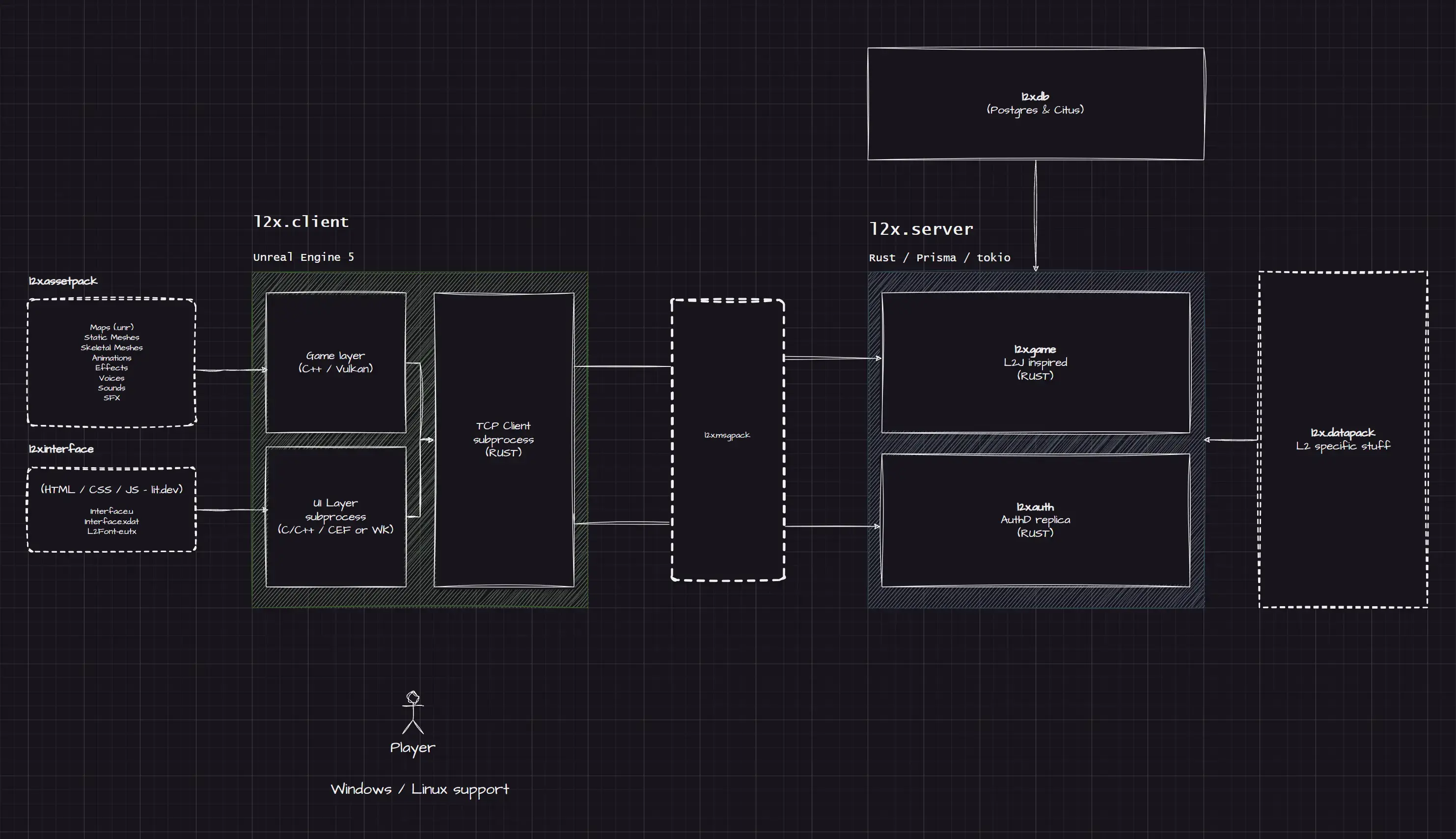Click "Sounds" in the assetpack list
1456x839 pixels.
click(112, 388)
